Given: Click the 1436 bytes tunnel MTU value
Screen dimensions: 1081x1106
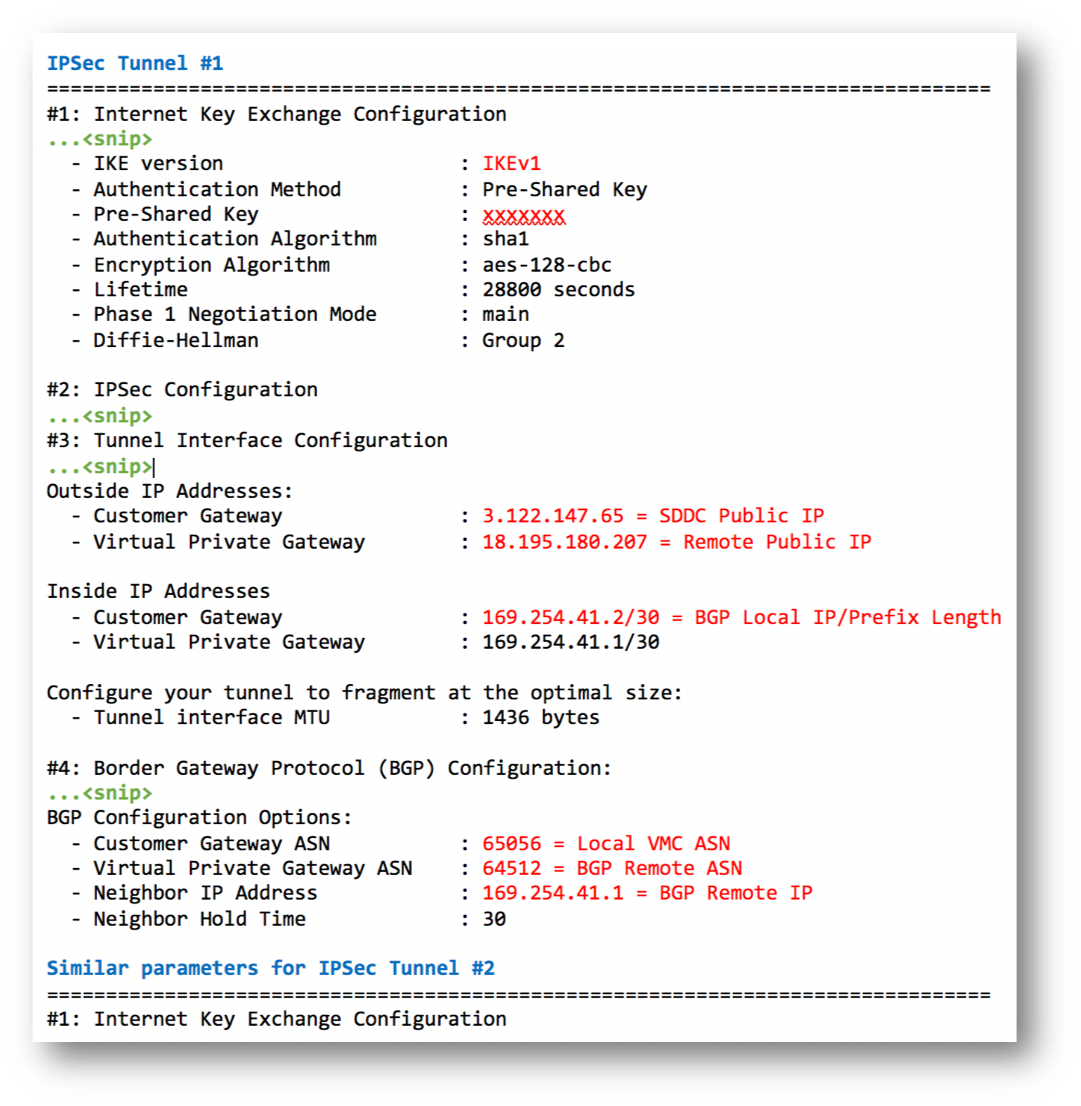Looking at the screenshot, I should 541,717.
